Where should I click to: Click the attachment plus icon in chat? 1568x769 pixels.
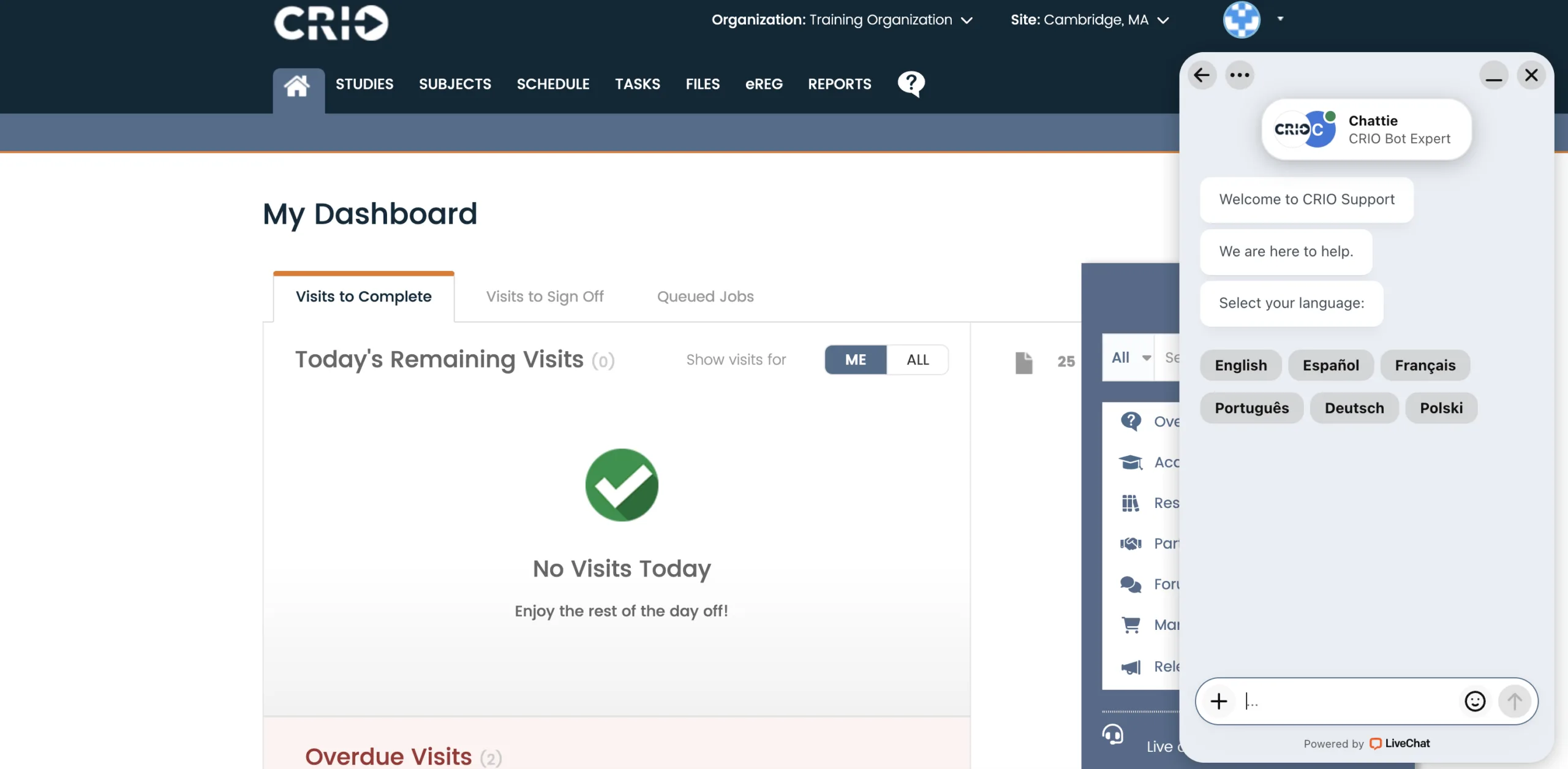point(1219,701)
